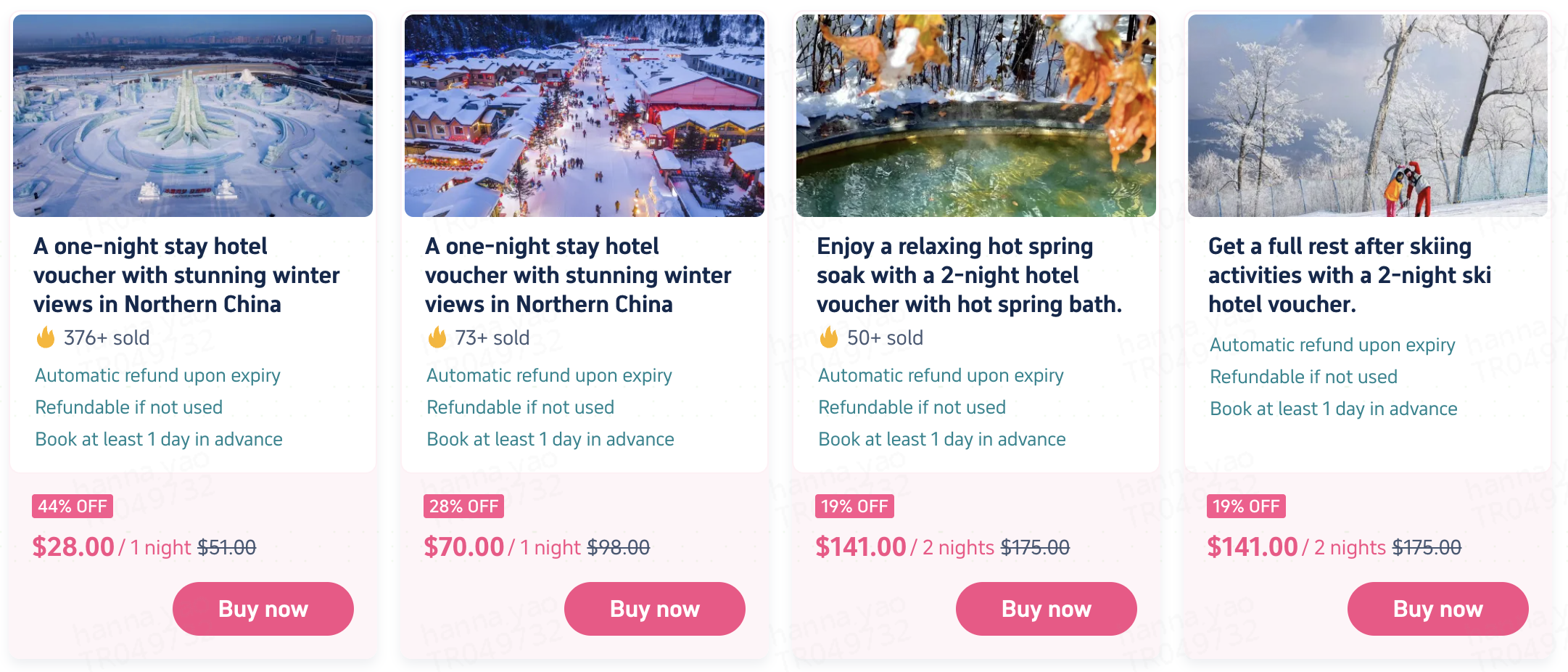Click the flame icon beside 73+ sold
This screenshot has width=1568, height=672.
click(x=437, y=337)
